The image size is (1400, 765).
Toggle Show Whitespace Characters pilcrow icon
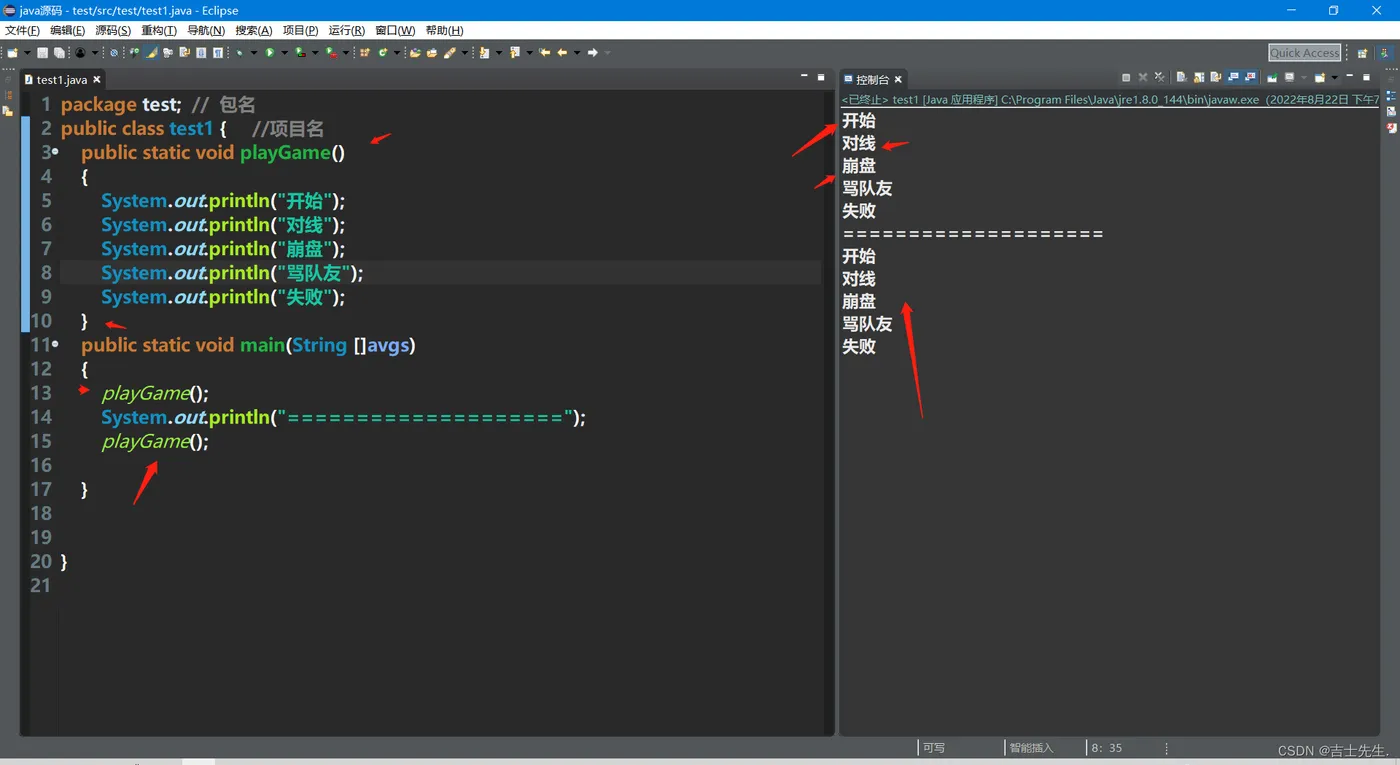[x=217, y=52]
